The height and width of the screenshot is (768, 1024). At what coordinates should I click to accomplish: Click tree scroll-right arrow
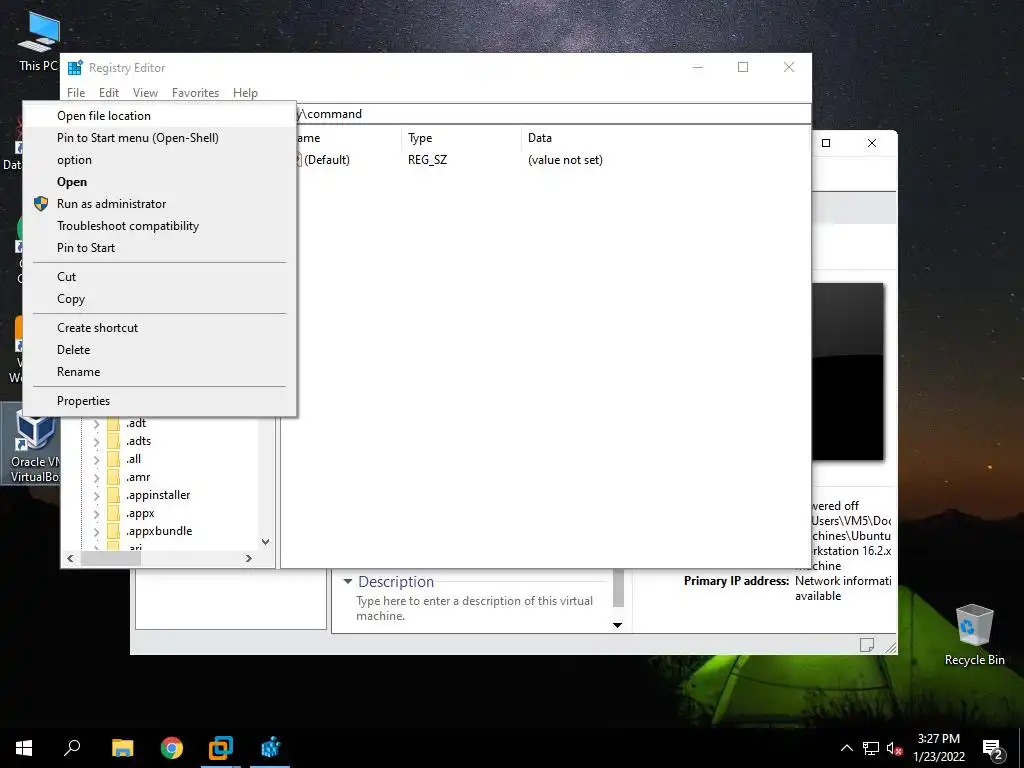[x=249, y=558]
